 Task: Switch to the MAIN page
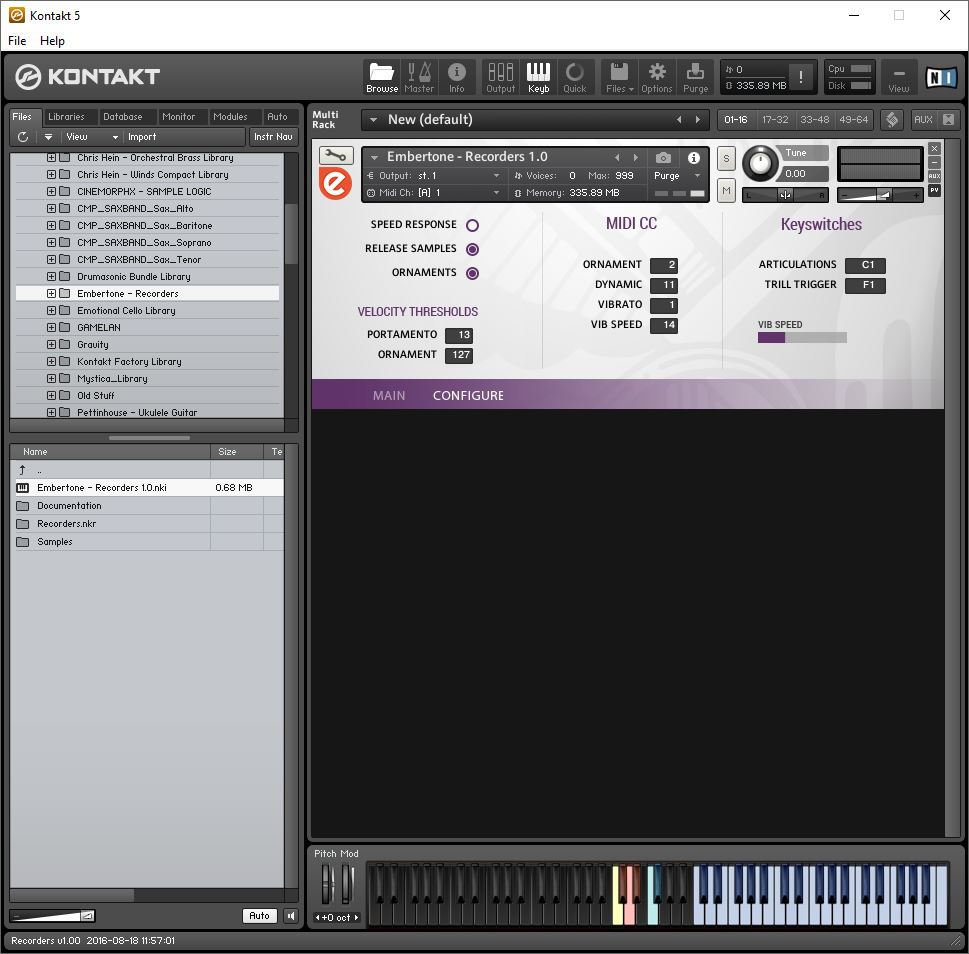(389, 395)
